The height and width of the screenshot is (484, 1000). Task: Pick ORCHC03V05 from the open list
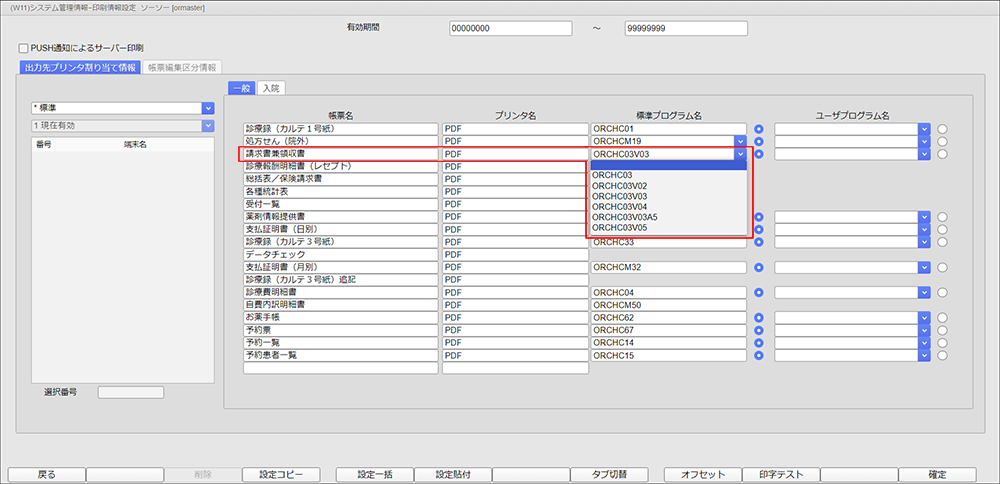pos(619,228)
